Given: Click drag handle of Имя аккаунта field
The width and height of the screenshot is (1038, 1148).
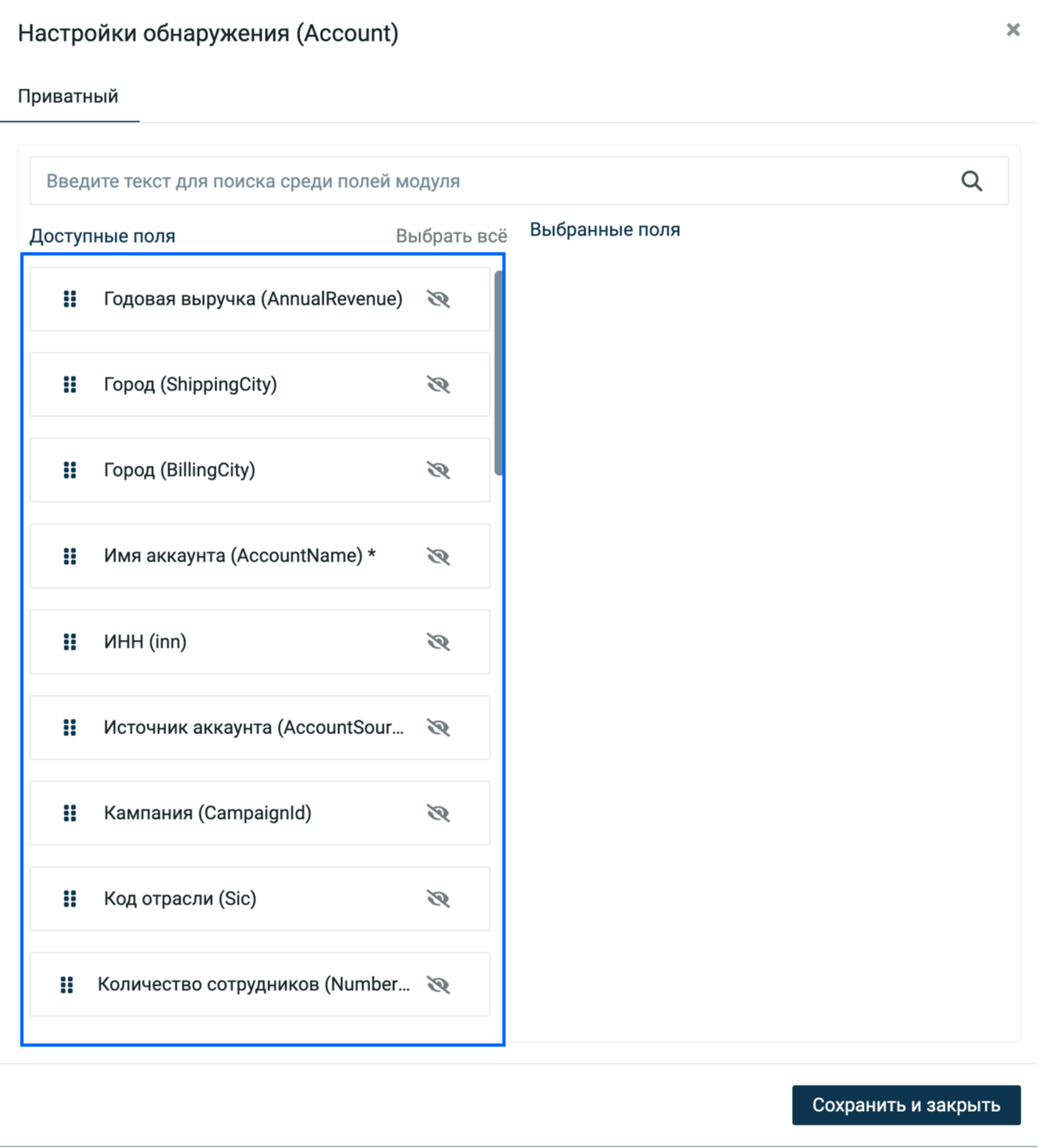Looking at the screenshot, I should [70, 556].
